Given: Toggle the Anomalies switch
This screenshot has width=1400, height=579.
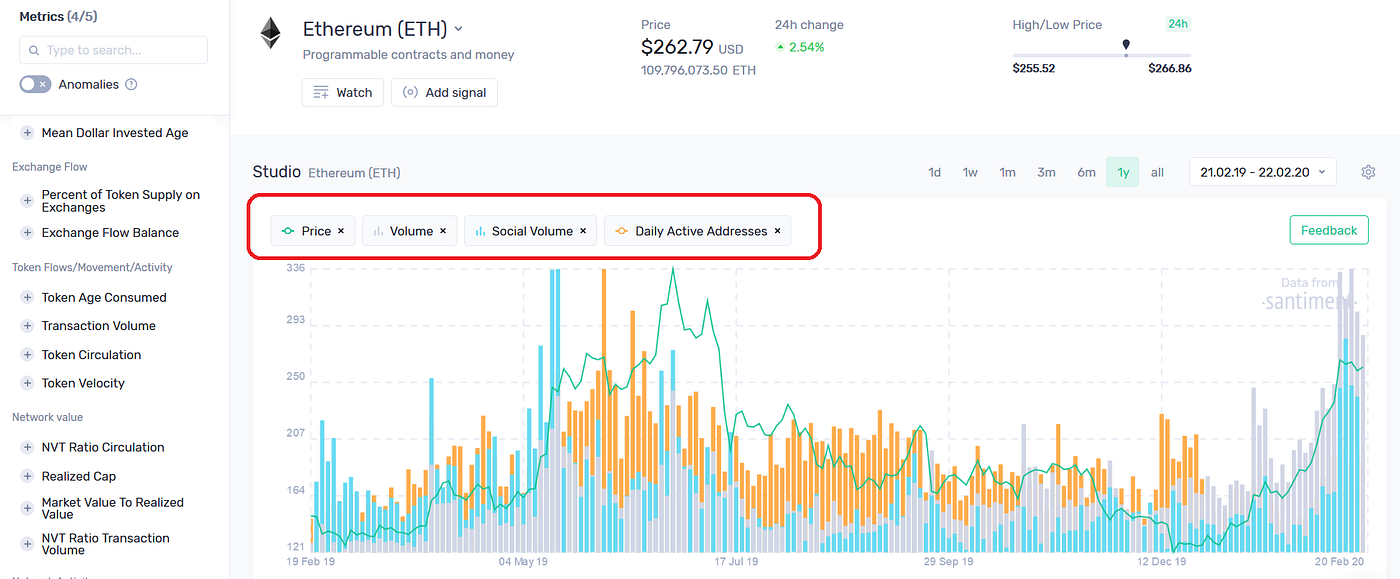Looking at the screenshot, I should pos(35,85).
